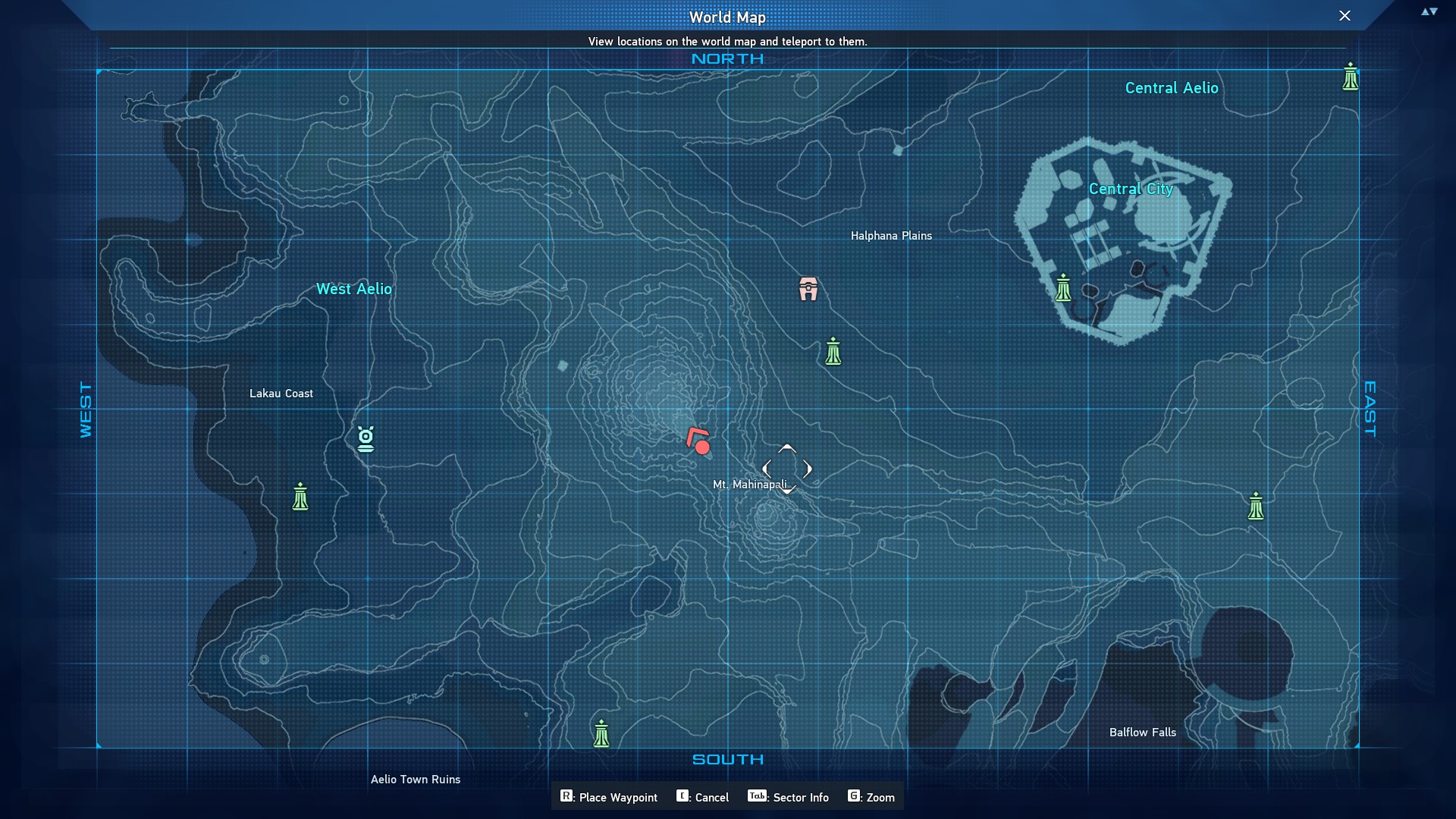Click the Balflow Falls location label
Image resolution: width=1456 pixels, height=819 pixels.
coord(1143,733)
